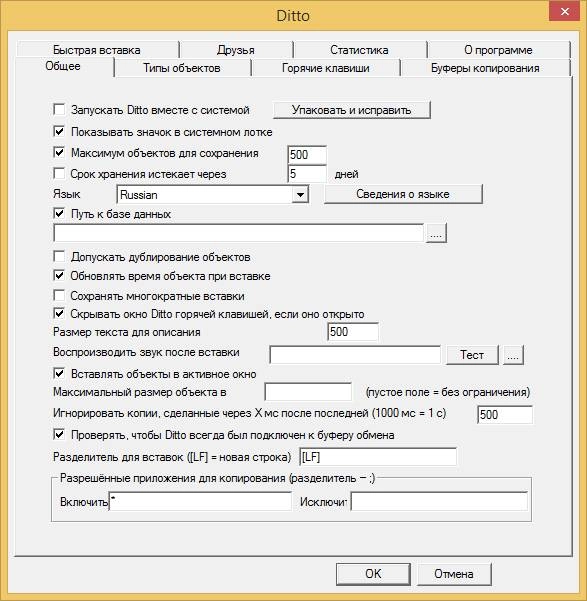
Task: Toggle Проверять подключение к буферу обмена checkbox
Action: (59, 435)
